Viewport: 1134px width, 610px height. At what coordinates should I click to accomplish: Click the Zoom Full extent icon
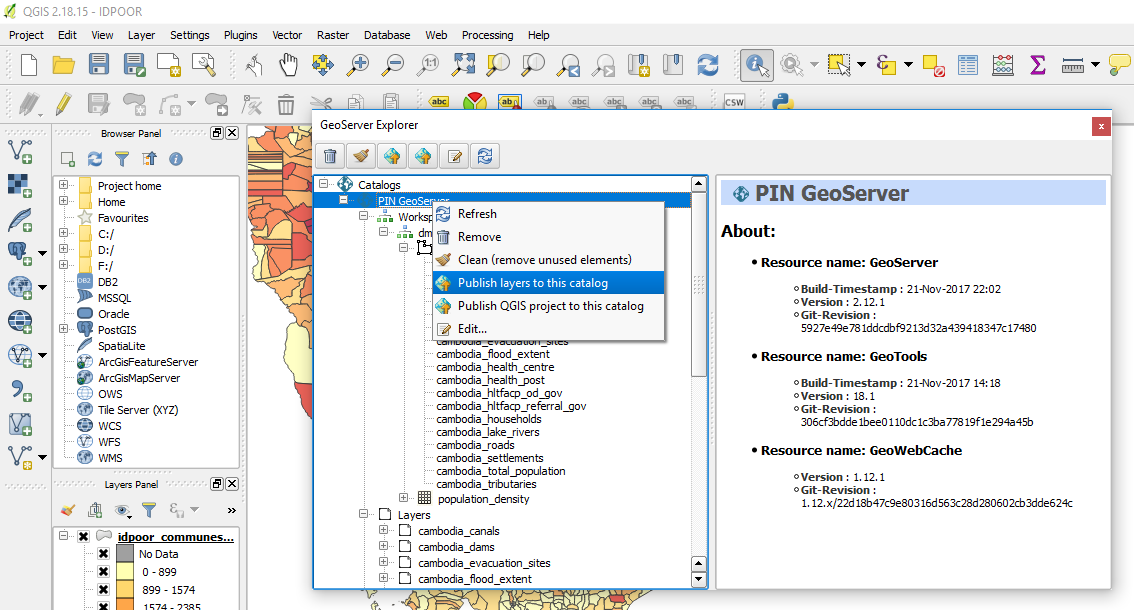tap(464, 65)
